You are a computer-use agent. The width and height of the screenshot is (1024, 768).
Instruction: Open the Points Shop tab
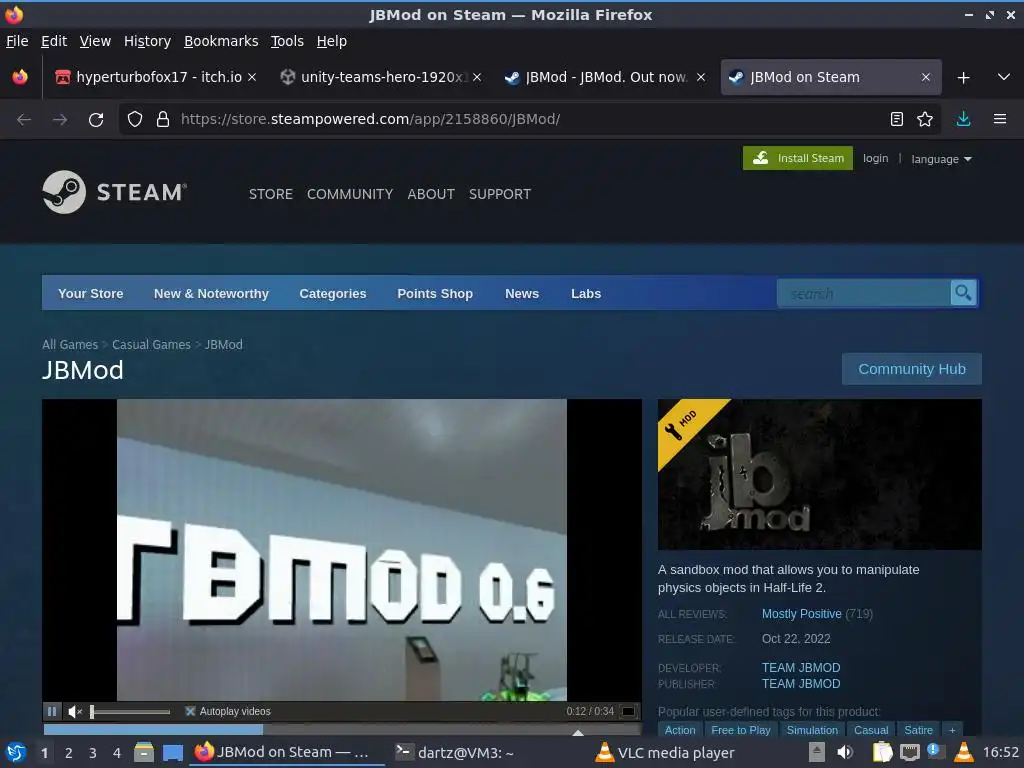click(x=435, y=293)
